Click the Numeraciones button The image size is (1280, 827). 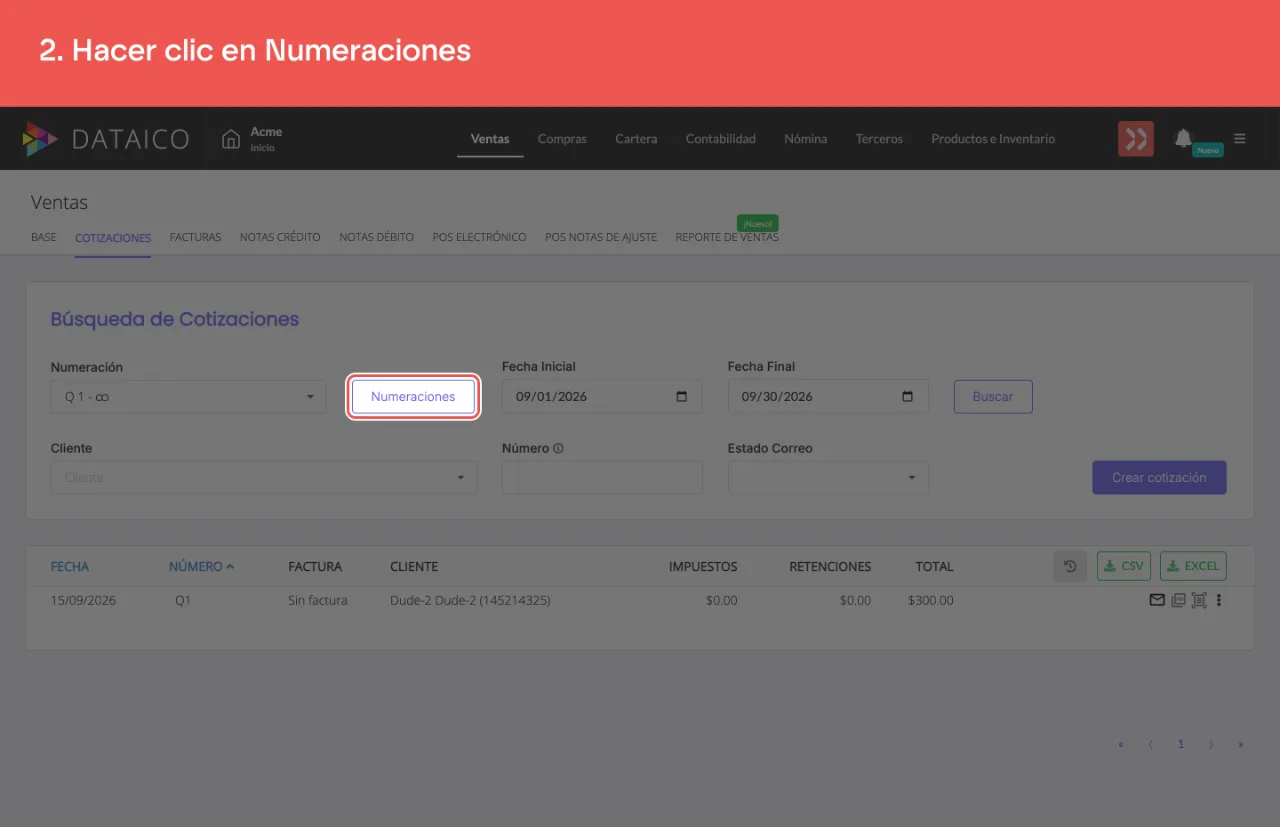413,396
